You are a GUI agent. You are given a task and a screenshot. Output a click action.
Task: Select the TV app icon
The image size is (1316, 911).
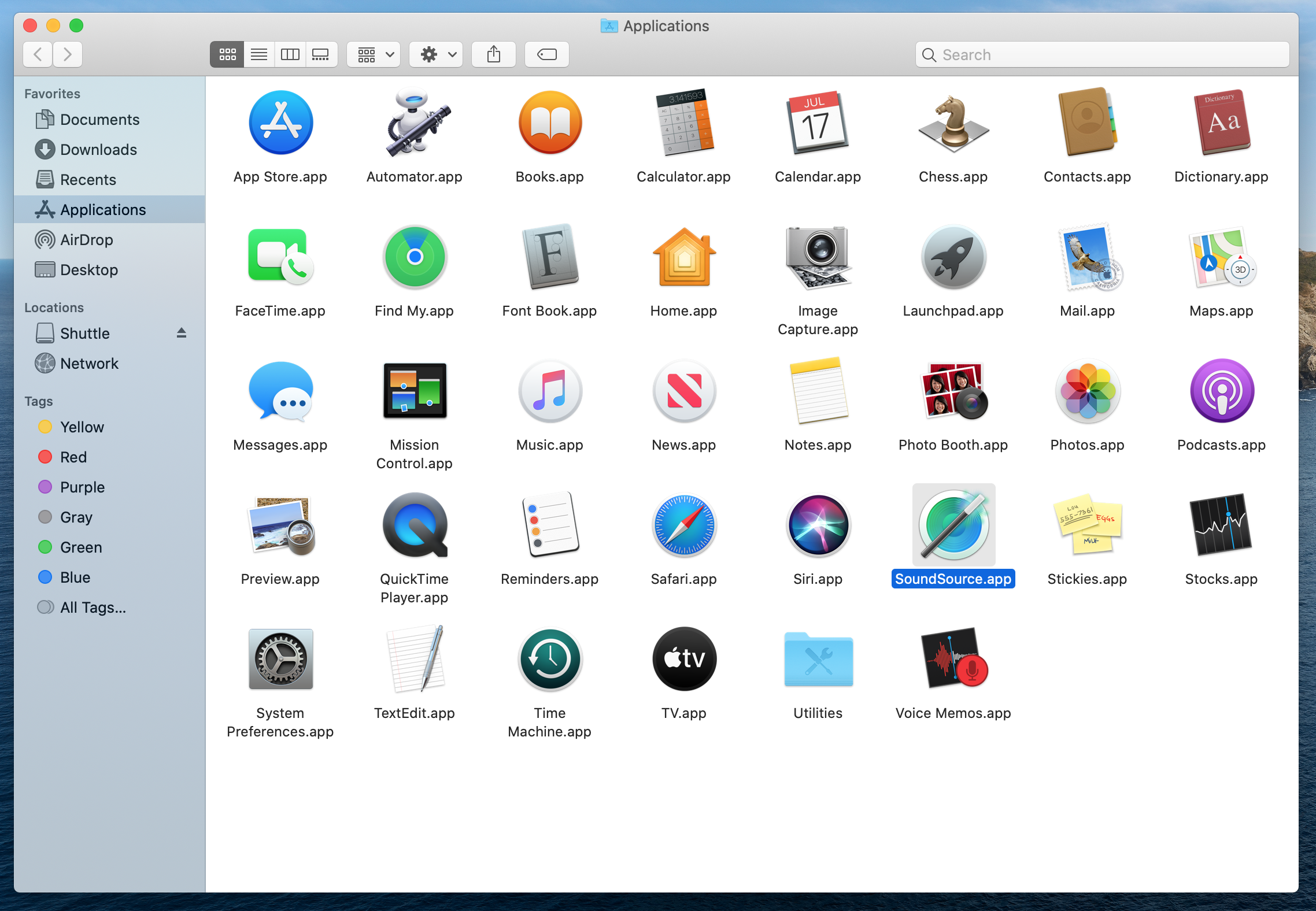pos(684,659)
